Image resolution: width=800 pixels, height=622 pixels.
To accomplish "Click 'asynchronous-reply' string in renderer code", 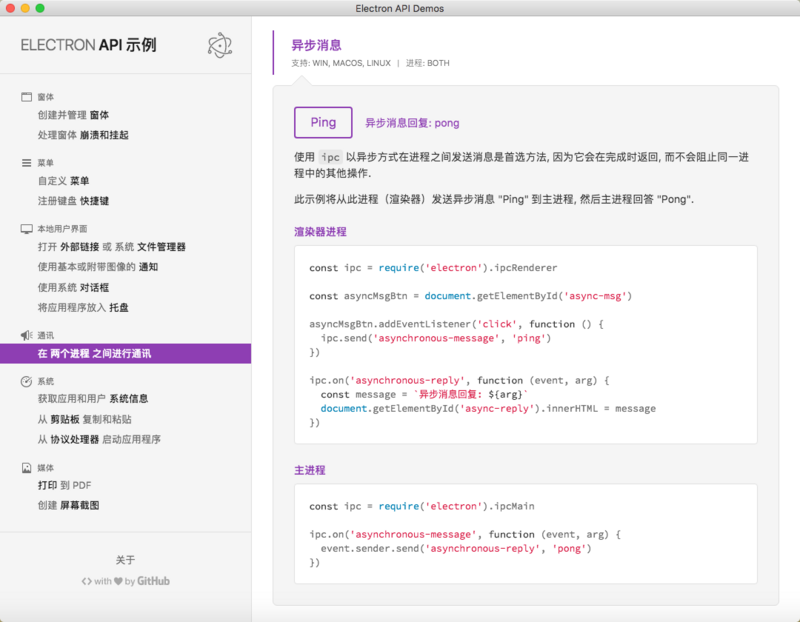I will click(408, 381).
